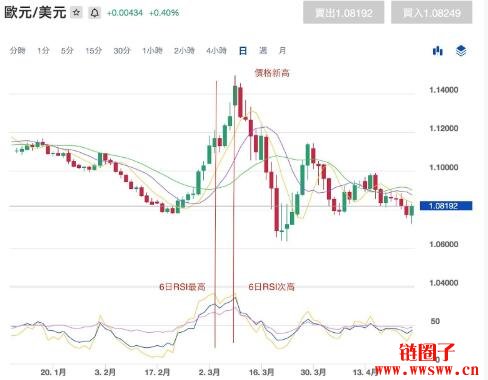This screenshot has height=380, width=488.
Task: Click the 6日RSI次高 annotation label
Action: pos(272,287)
